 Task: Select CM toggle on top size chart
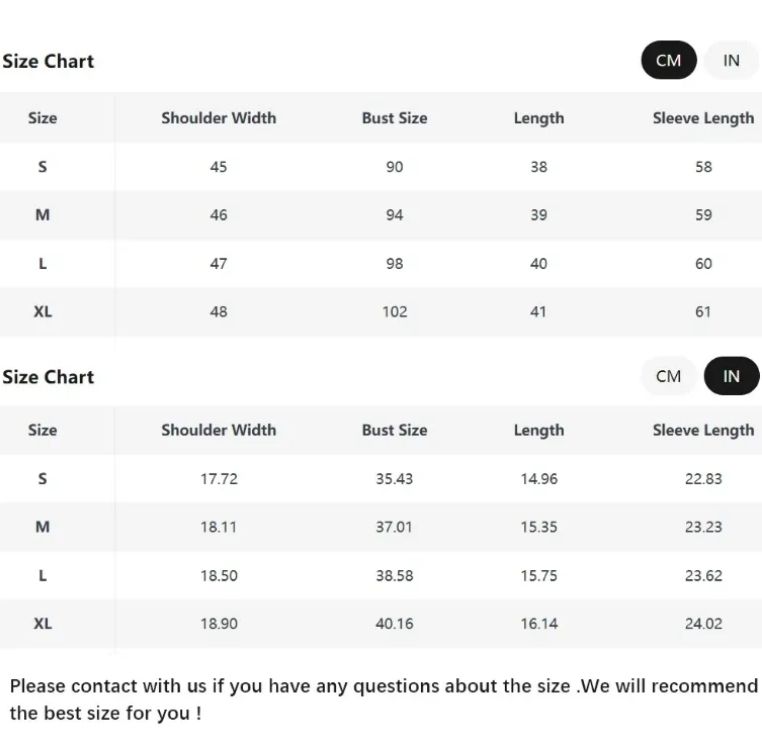[x=669, y=60]
